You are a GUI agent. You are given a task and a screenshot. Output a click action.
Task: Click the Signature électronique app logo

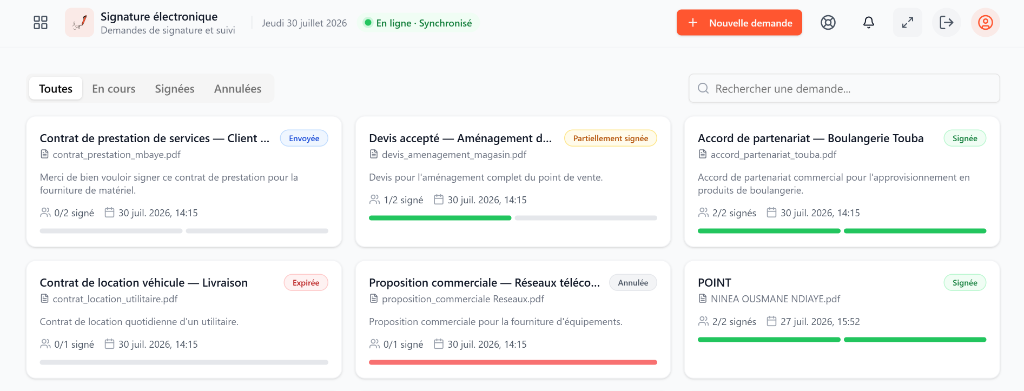point(79,23)
